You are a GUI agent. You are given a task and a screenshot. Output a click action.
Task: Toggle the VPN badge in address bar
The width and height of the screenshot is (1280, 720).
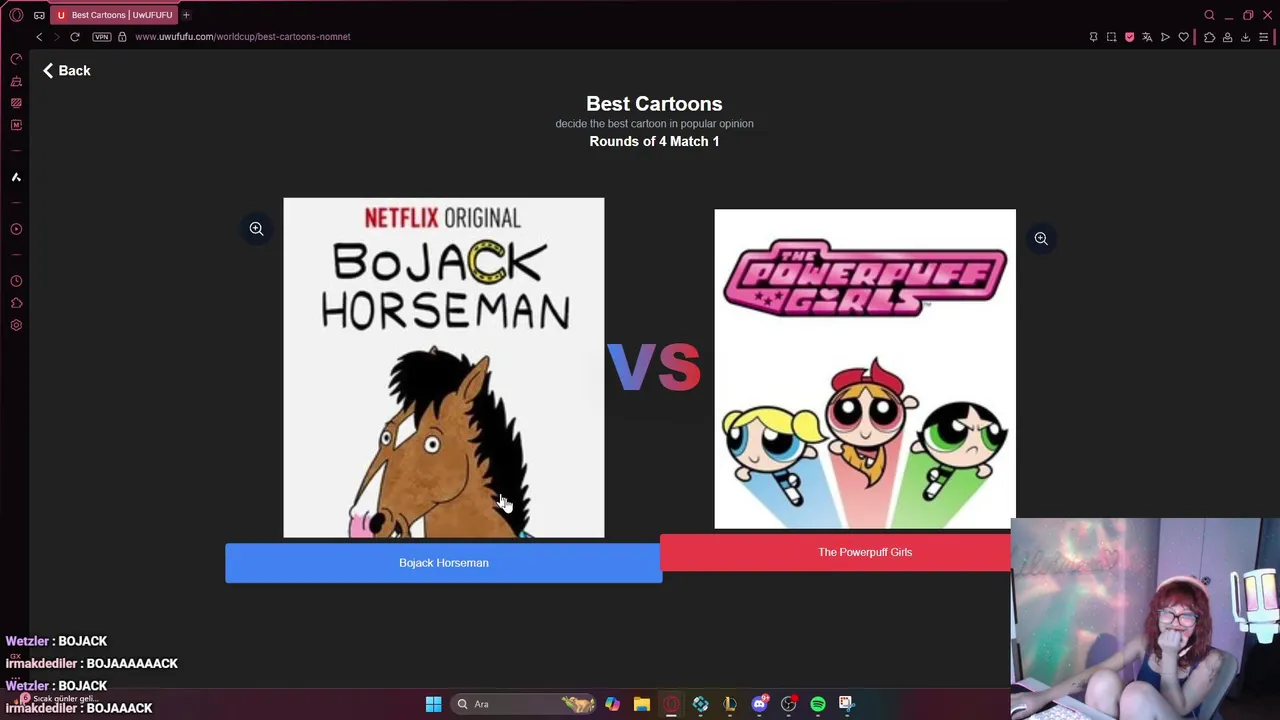pyautogui.click(x=101, y=37)
